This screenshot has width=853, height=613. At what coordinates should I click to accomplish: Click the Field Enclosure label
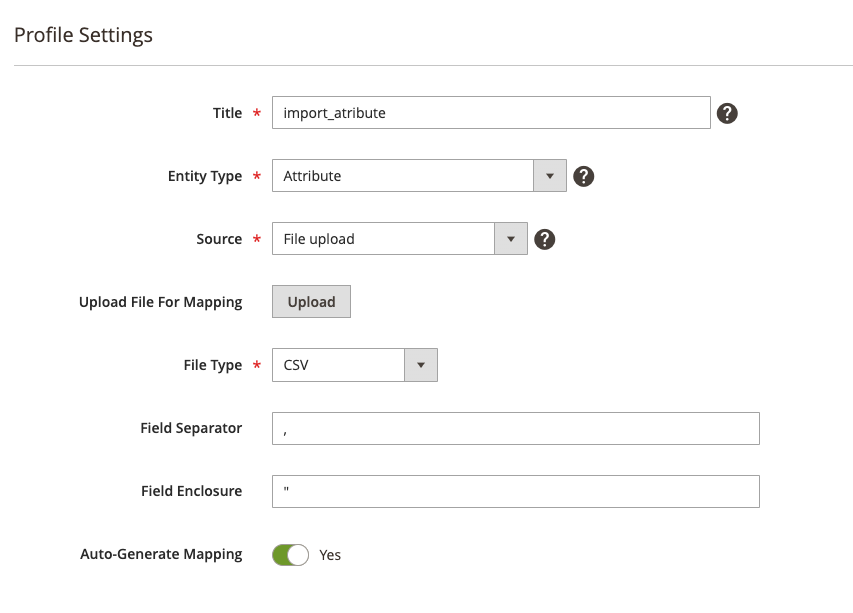pos(191,491)
